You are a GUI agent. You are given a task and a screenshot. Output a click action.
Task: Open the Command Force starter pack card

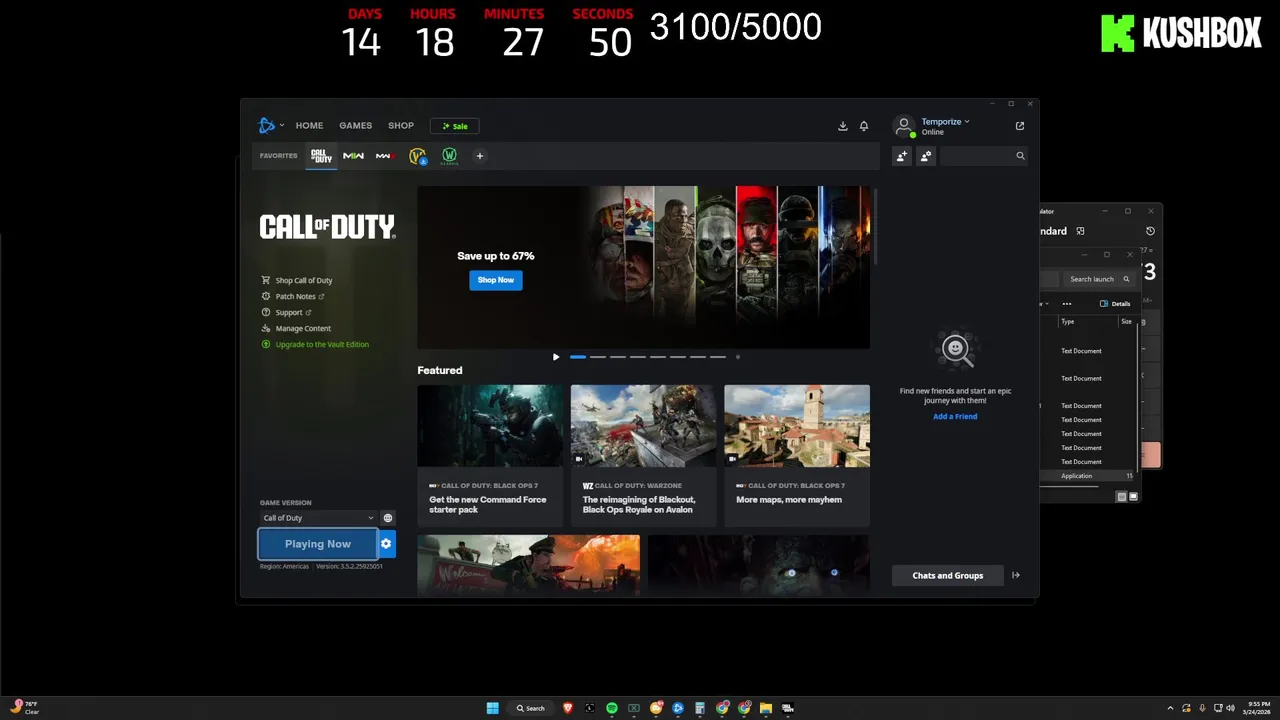tap(490, 455)
